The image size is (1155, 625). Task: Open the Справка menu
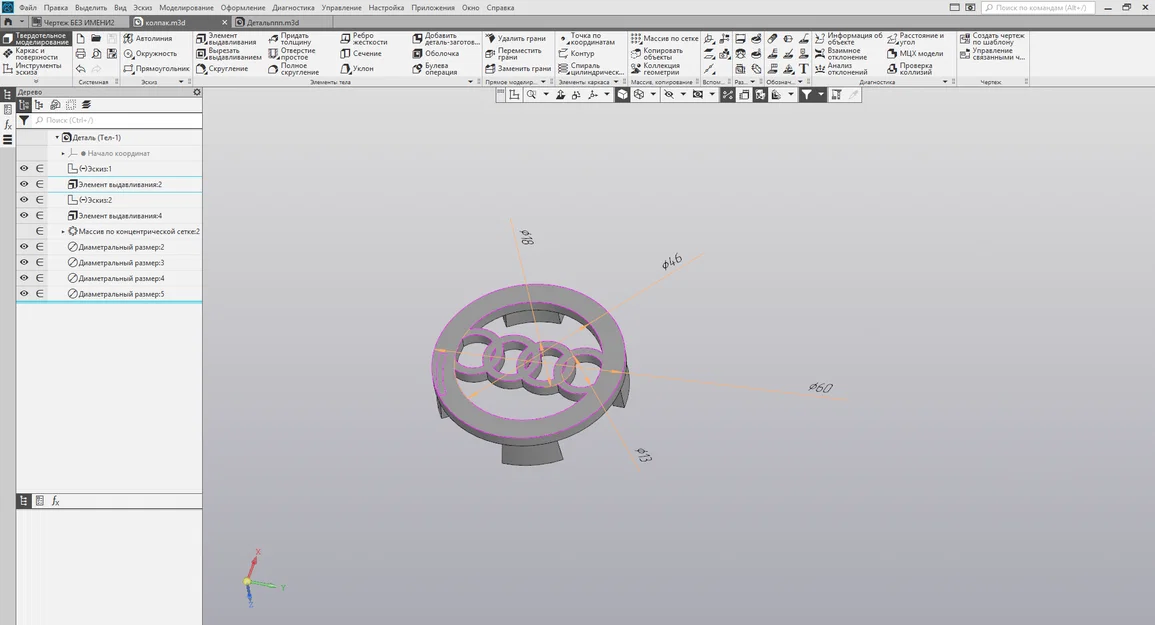pos(500,7)
